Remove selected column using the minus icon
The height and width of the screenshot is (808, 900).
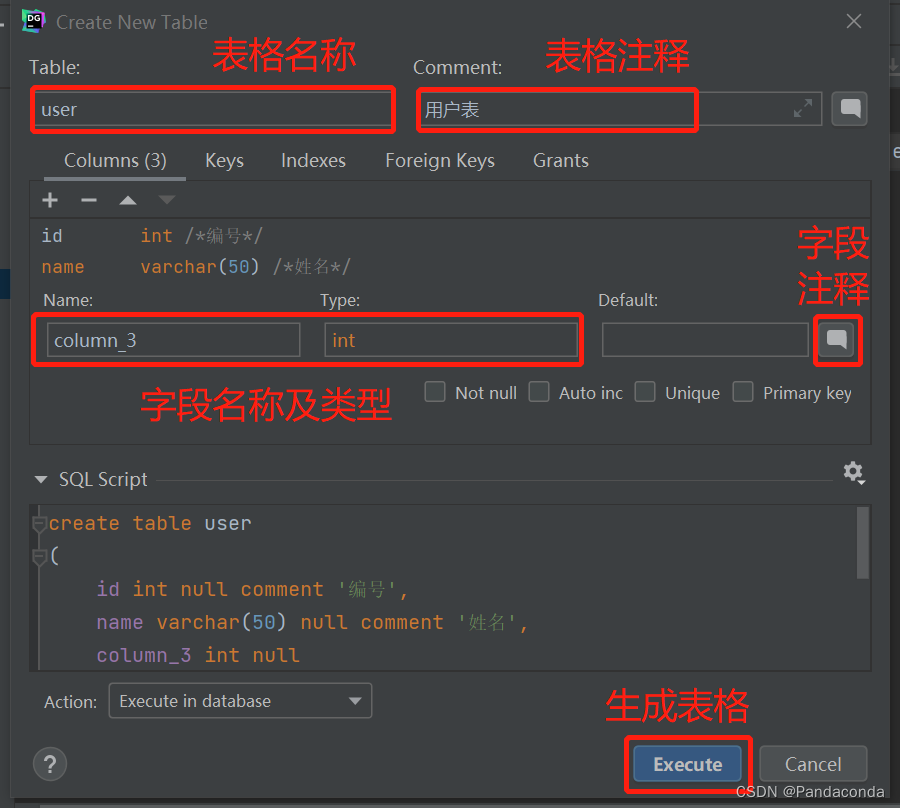89,199
